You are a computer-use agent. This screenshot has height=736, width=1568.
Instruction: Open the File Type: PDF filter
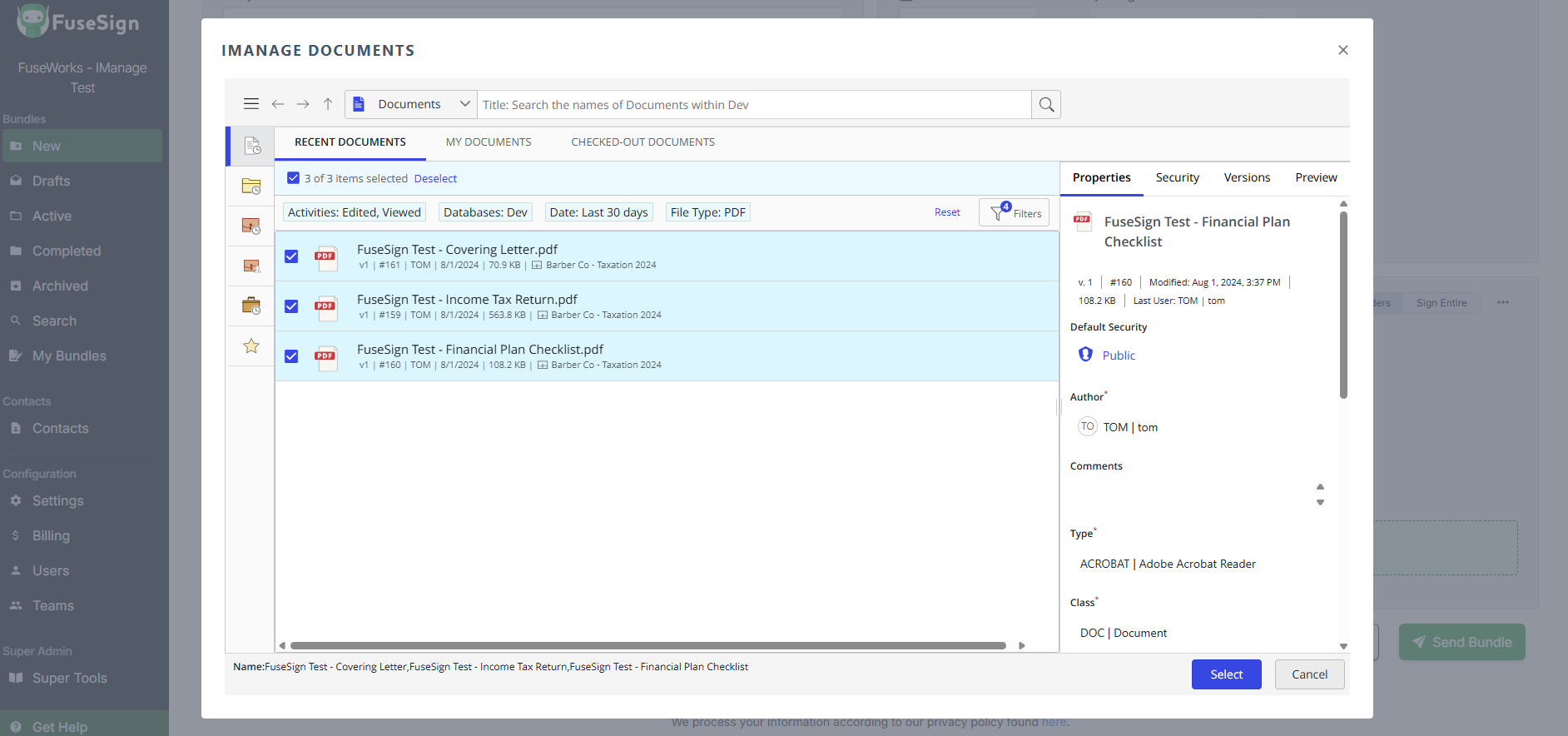707,212
